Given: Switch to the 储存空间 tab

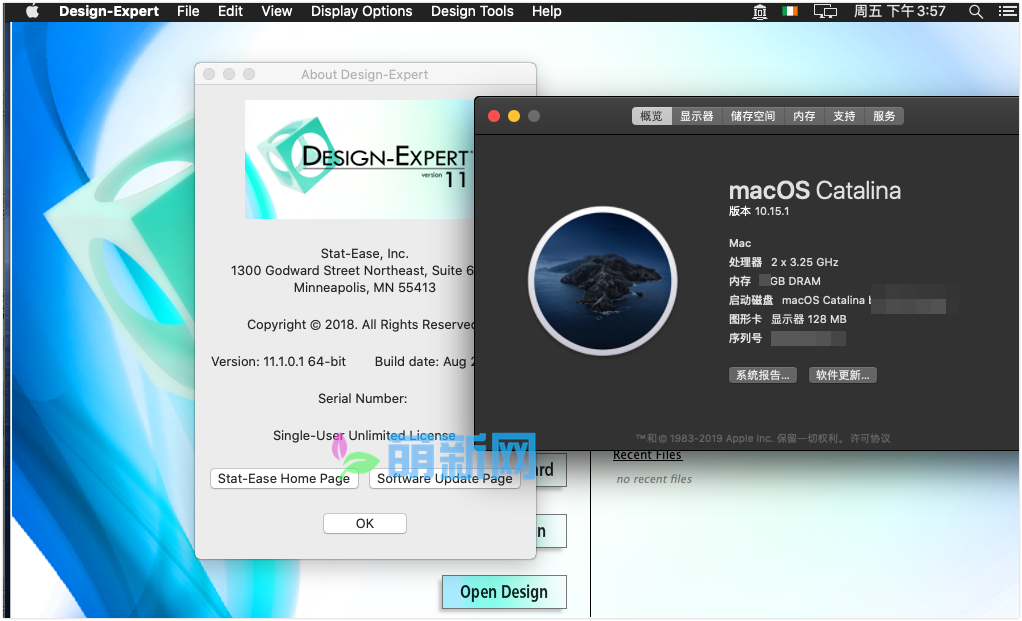Looking at the screenshot, I should point(752,115).
